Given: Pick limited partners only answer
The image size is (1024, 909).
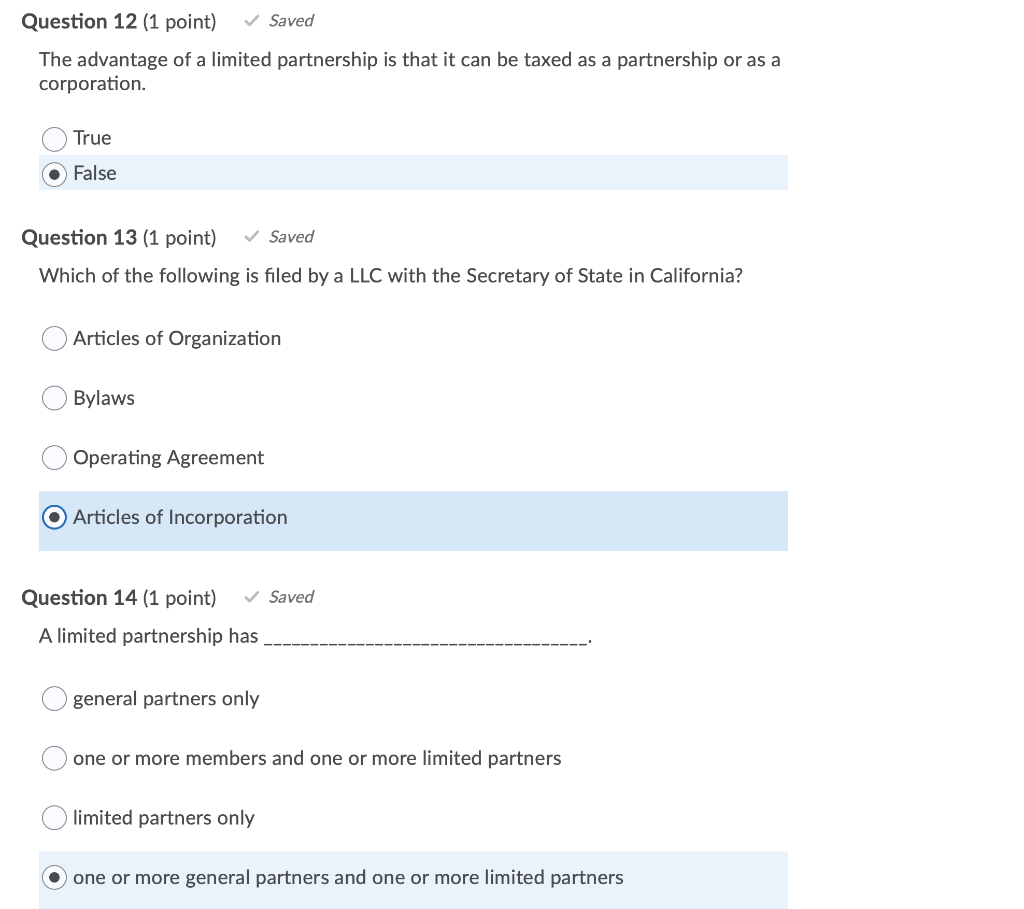Looking at the screenshot, I should 54,817.
